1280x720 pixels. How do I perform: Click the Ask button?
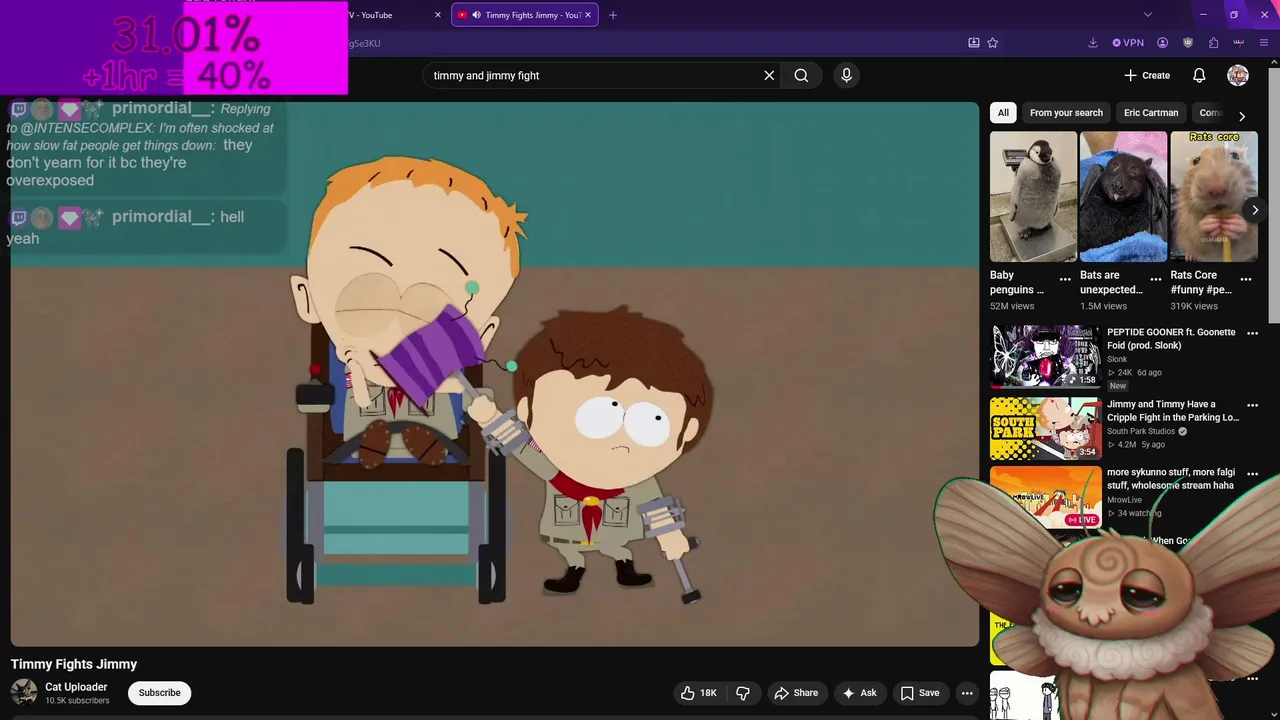click(859, 693)
